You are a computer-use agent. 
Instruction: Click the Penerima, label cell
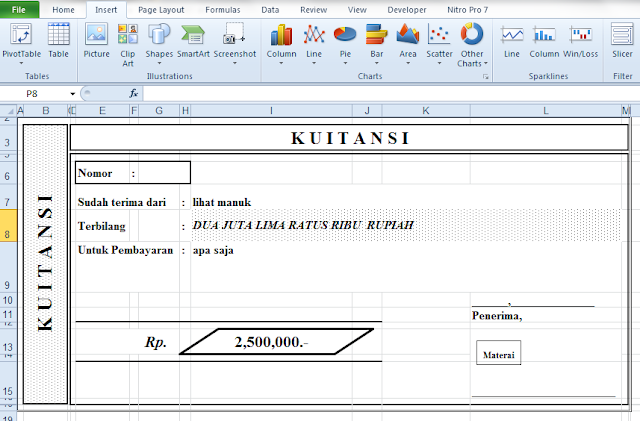coord(497,316)
